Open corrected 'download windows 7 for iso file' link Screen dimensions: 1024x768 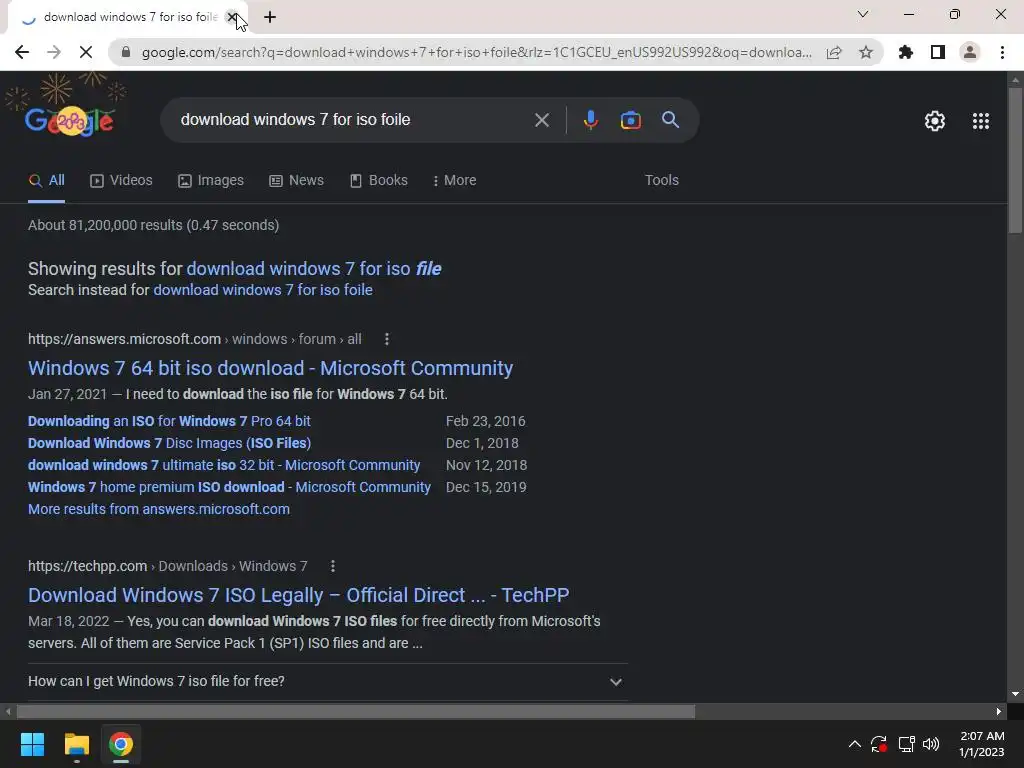tap(314, 268)
